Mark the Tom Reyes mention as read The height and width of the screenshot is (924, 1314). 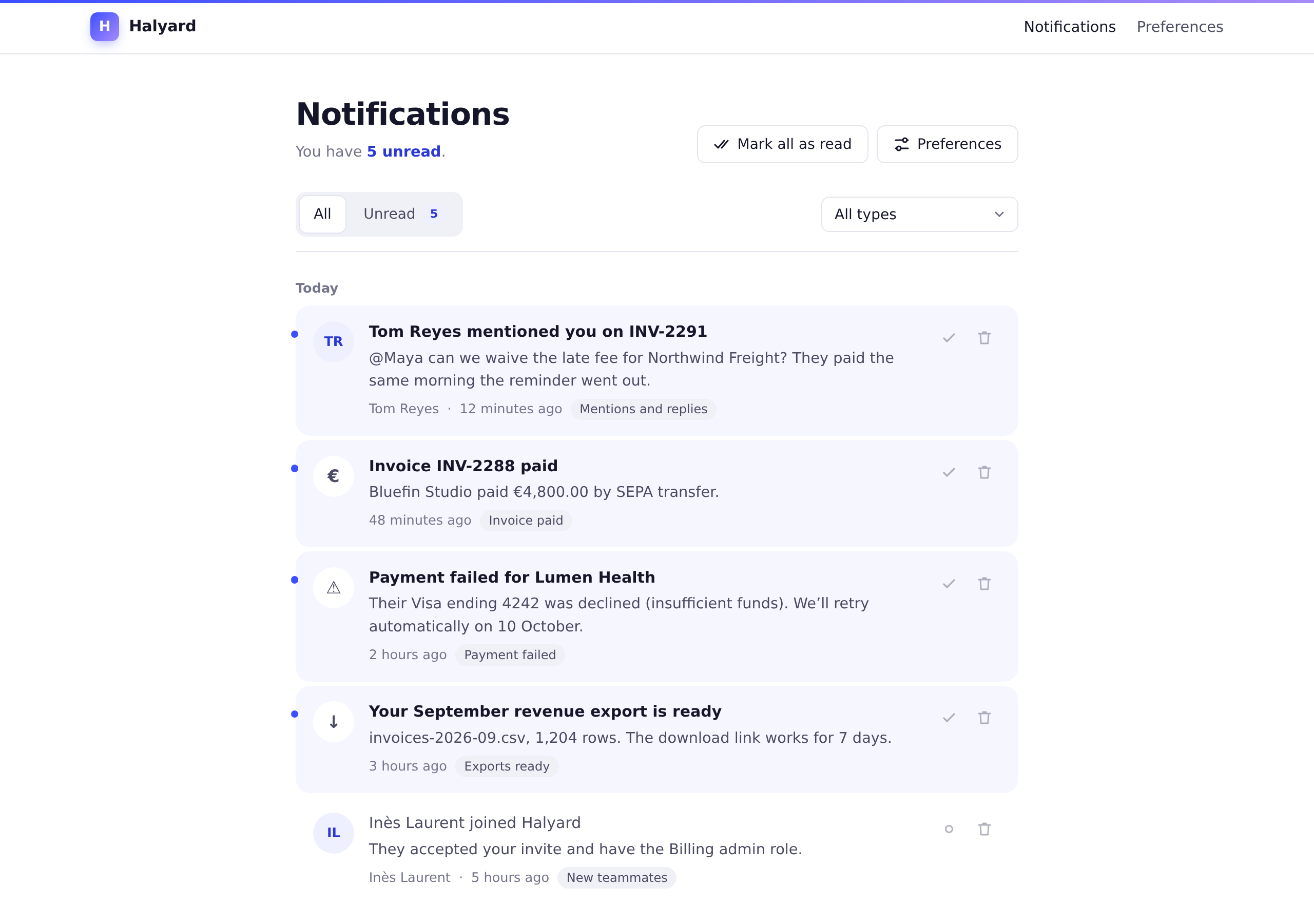(x=949, y=338)
